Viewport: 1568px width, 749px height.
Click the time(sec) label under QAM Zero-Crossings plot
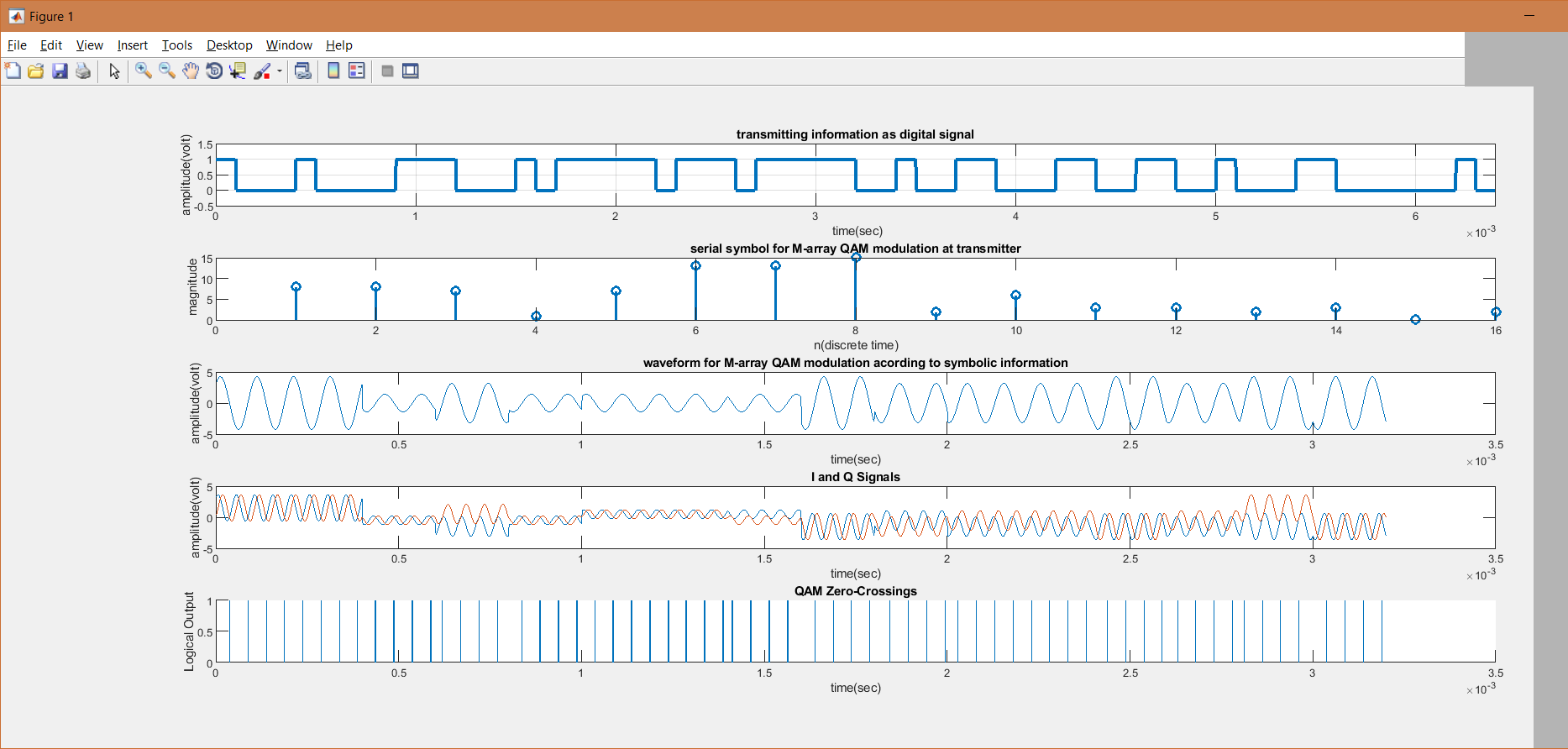click(x=856, y=688)
